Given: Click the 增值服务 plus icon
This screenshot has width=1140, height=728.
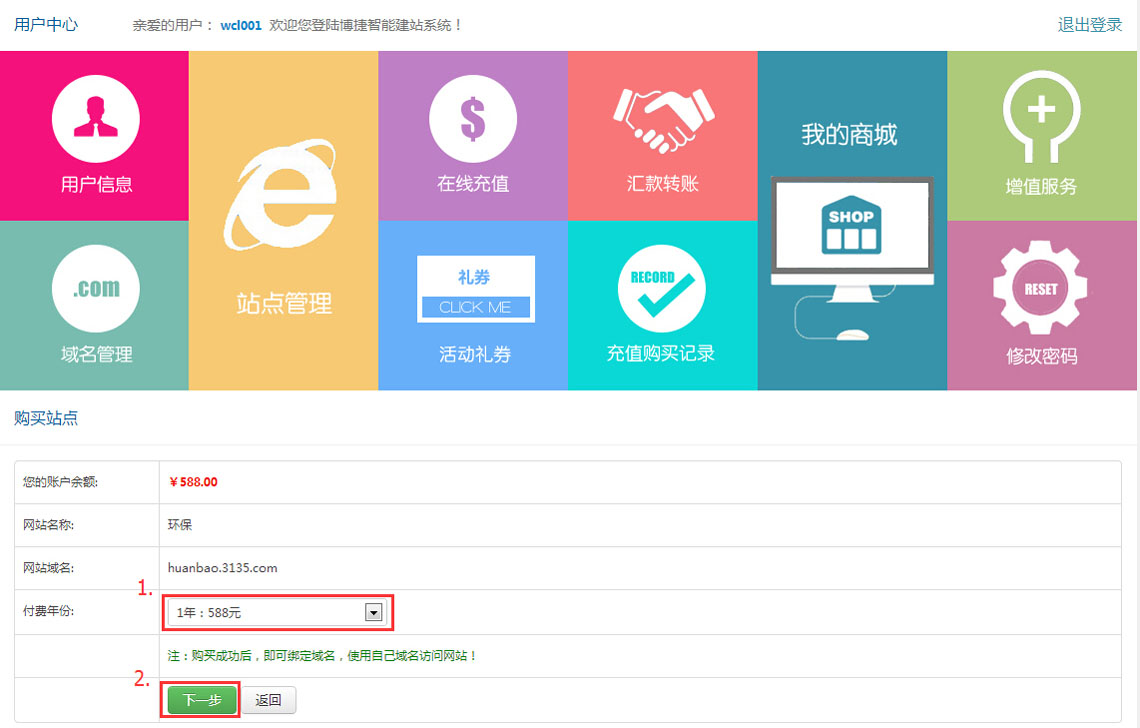Looking at the screenshot, I should (x=1041, y=118).
